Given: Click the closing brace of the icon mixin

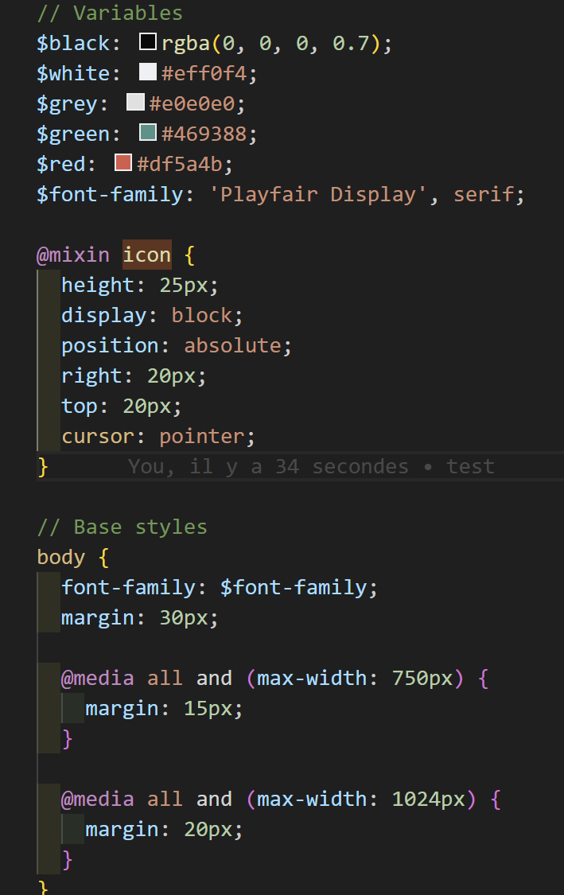Looking at the screenshot, I should pos(43,467).
